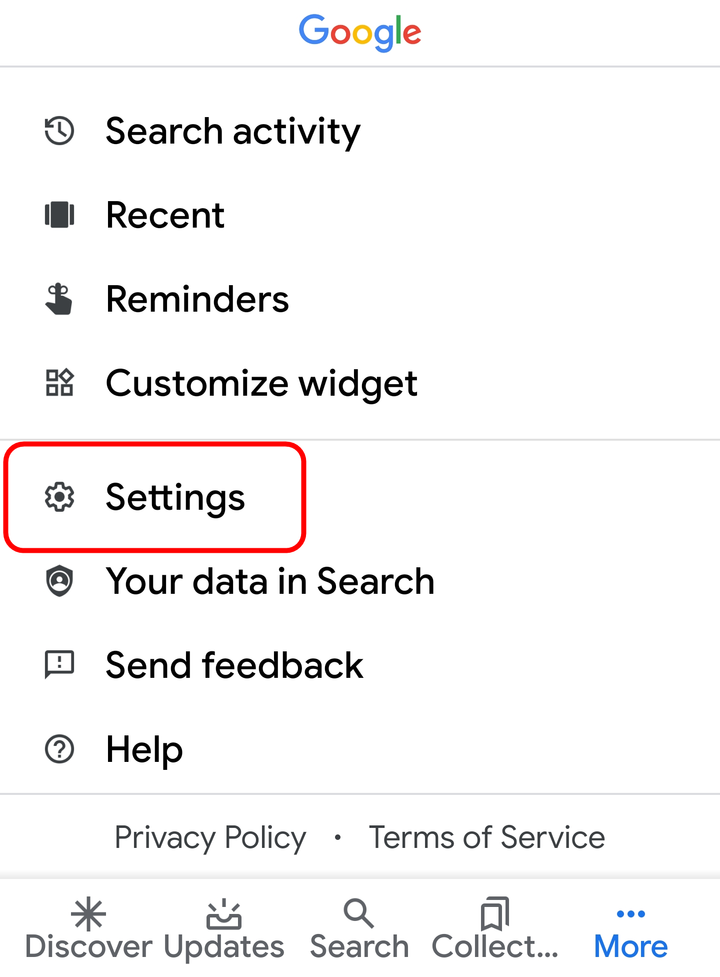Choose Customize widget option
The width and height of the screenshot is (720, 977).
[x=261, y=383]
